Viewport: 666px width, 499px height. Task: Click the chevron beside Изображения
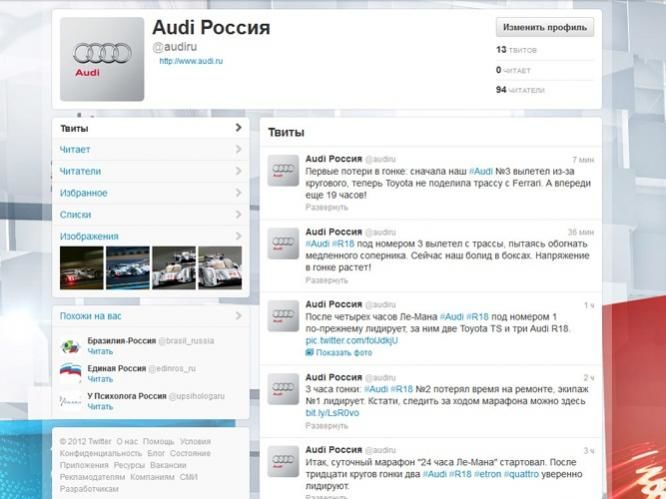[238, 236]
